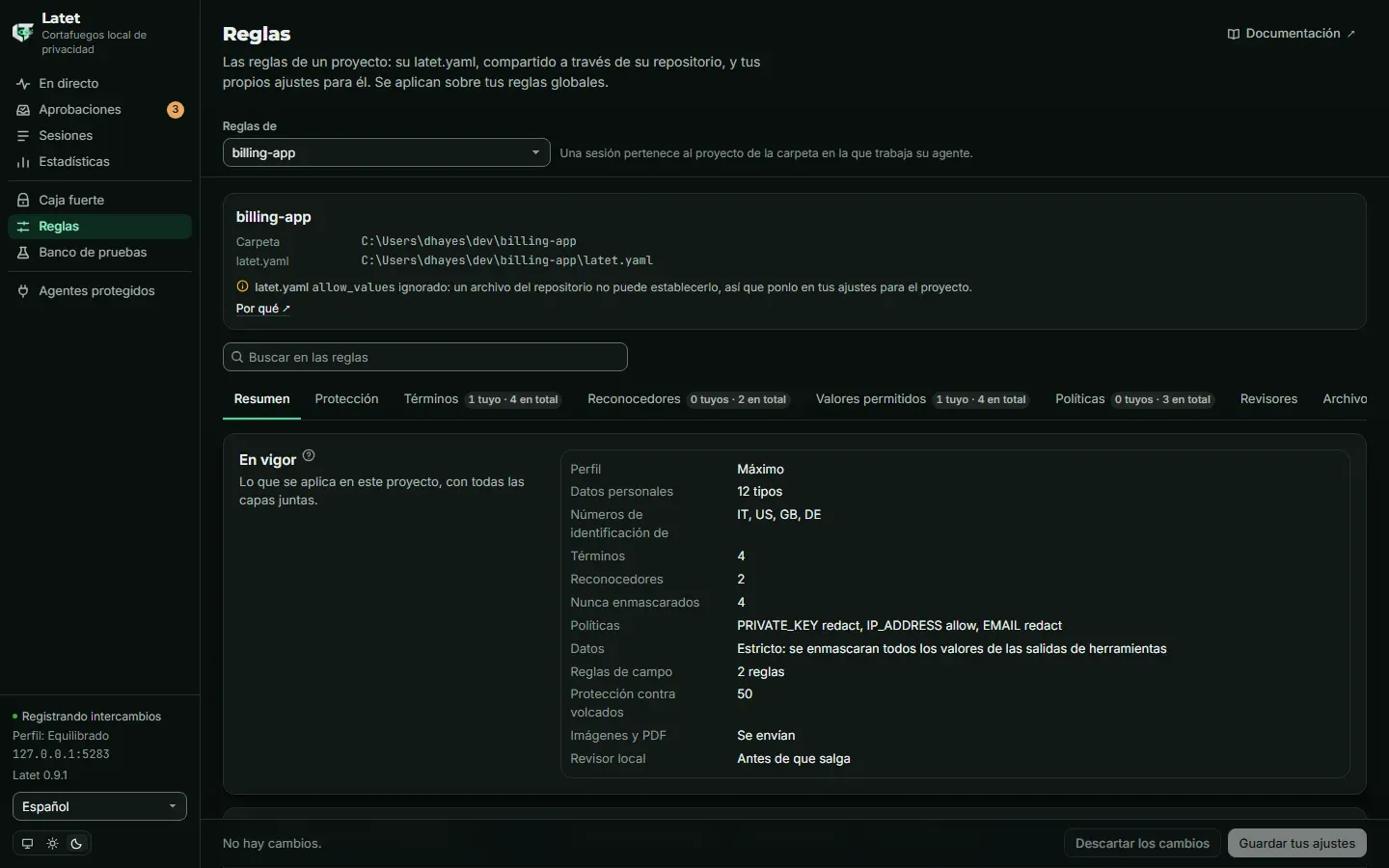Viewport: 1389px width, 868px height.
Task: Click the Descartar los cambios button
Action: [x=1142, y=843]
